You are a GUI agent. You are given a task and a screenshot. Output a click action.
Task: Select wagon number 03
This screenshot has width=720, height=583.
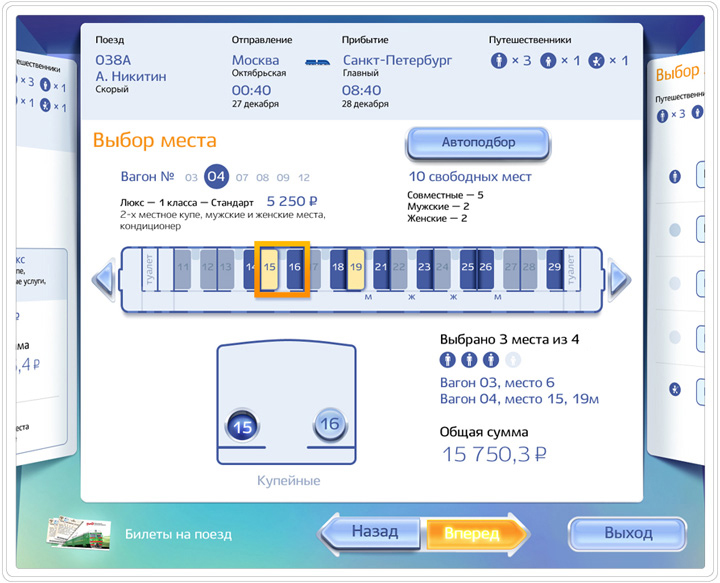(x=191, y=178)
